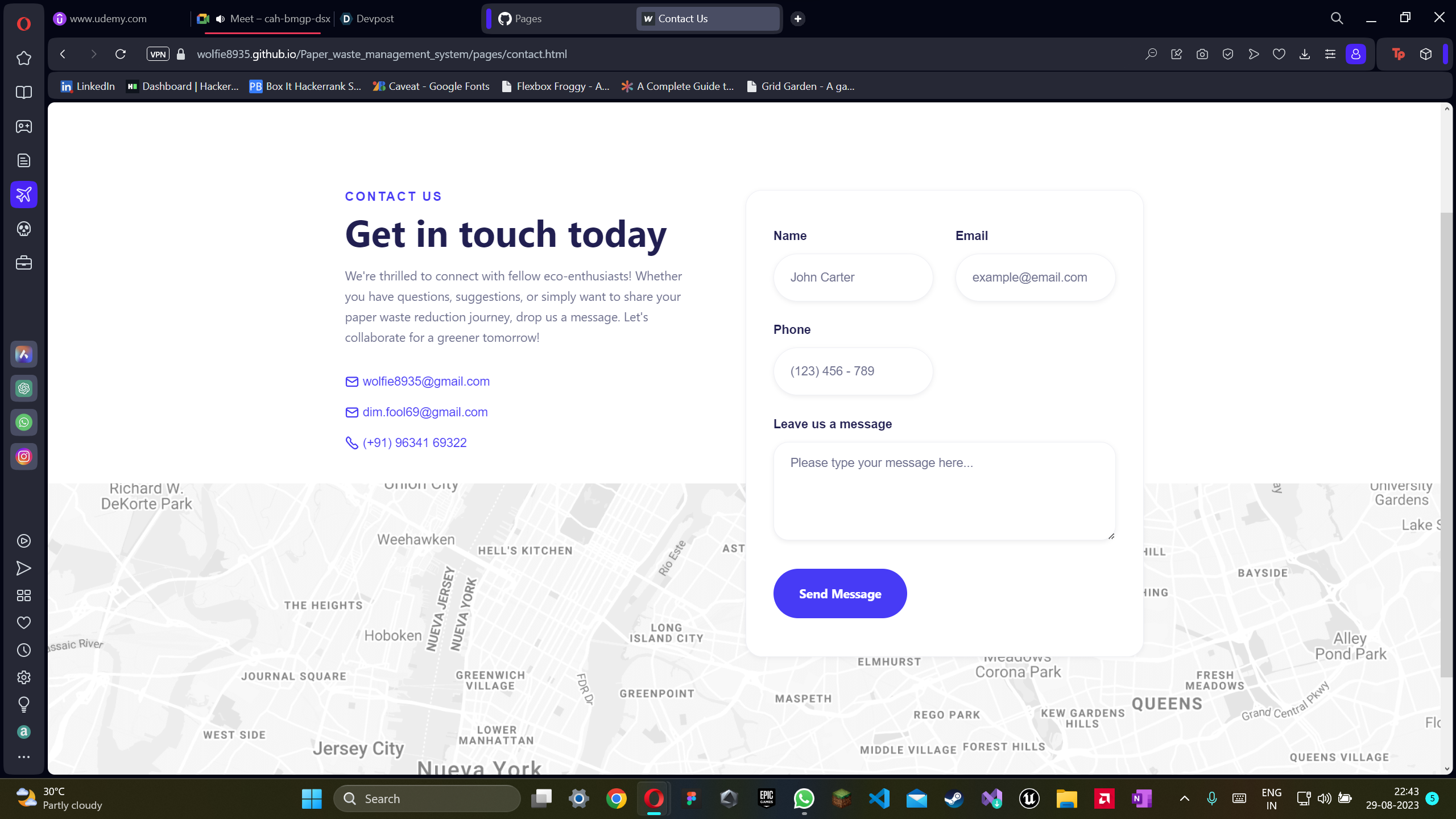Click the wolfie8935@gmail.com email link
This screenshot has width=1456, height=819.
click(425, 381)
